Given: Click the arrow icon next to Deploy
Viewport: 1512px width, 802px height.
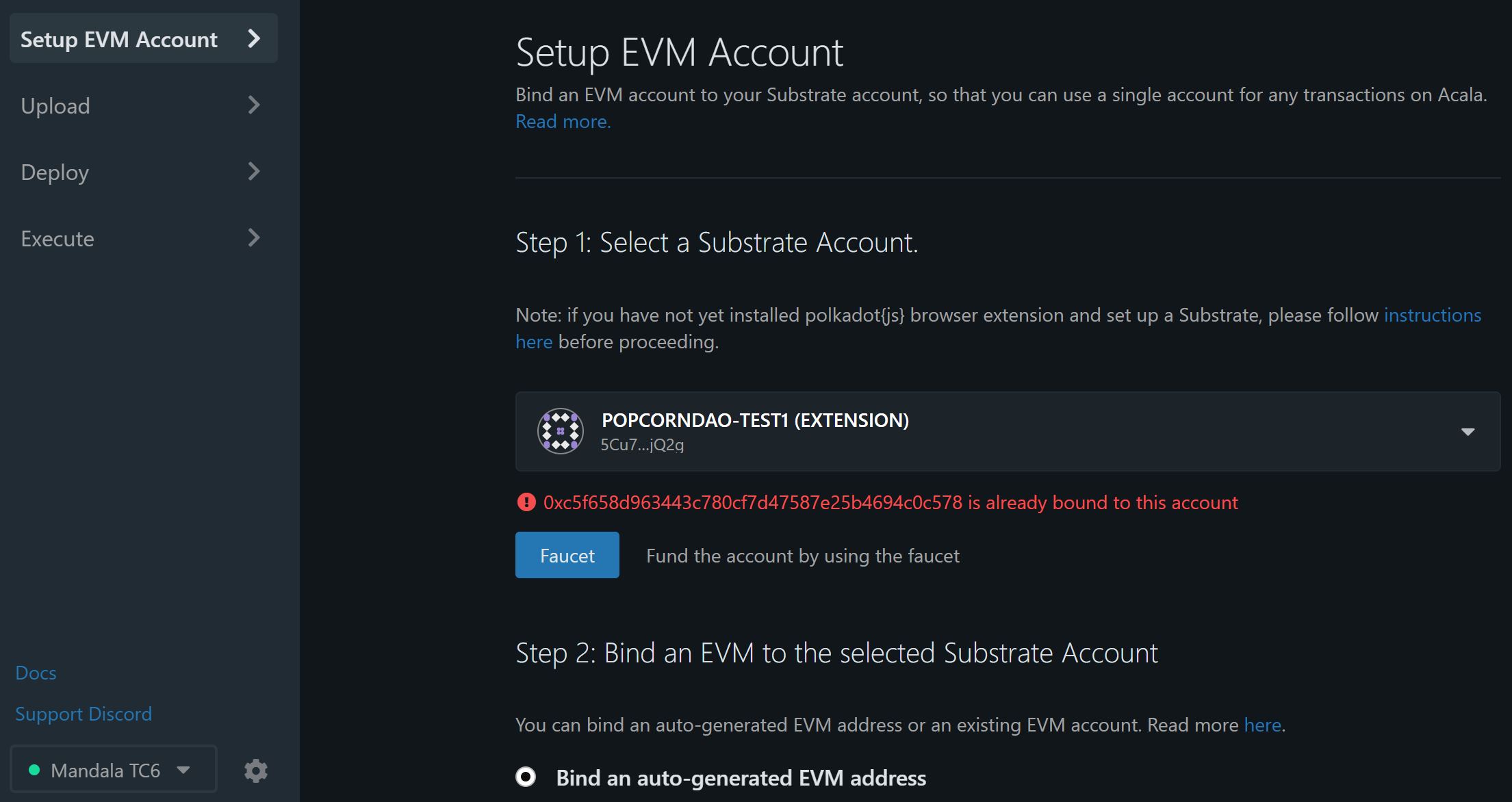Looking at the screenshot, I should pos(254,172).
